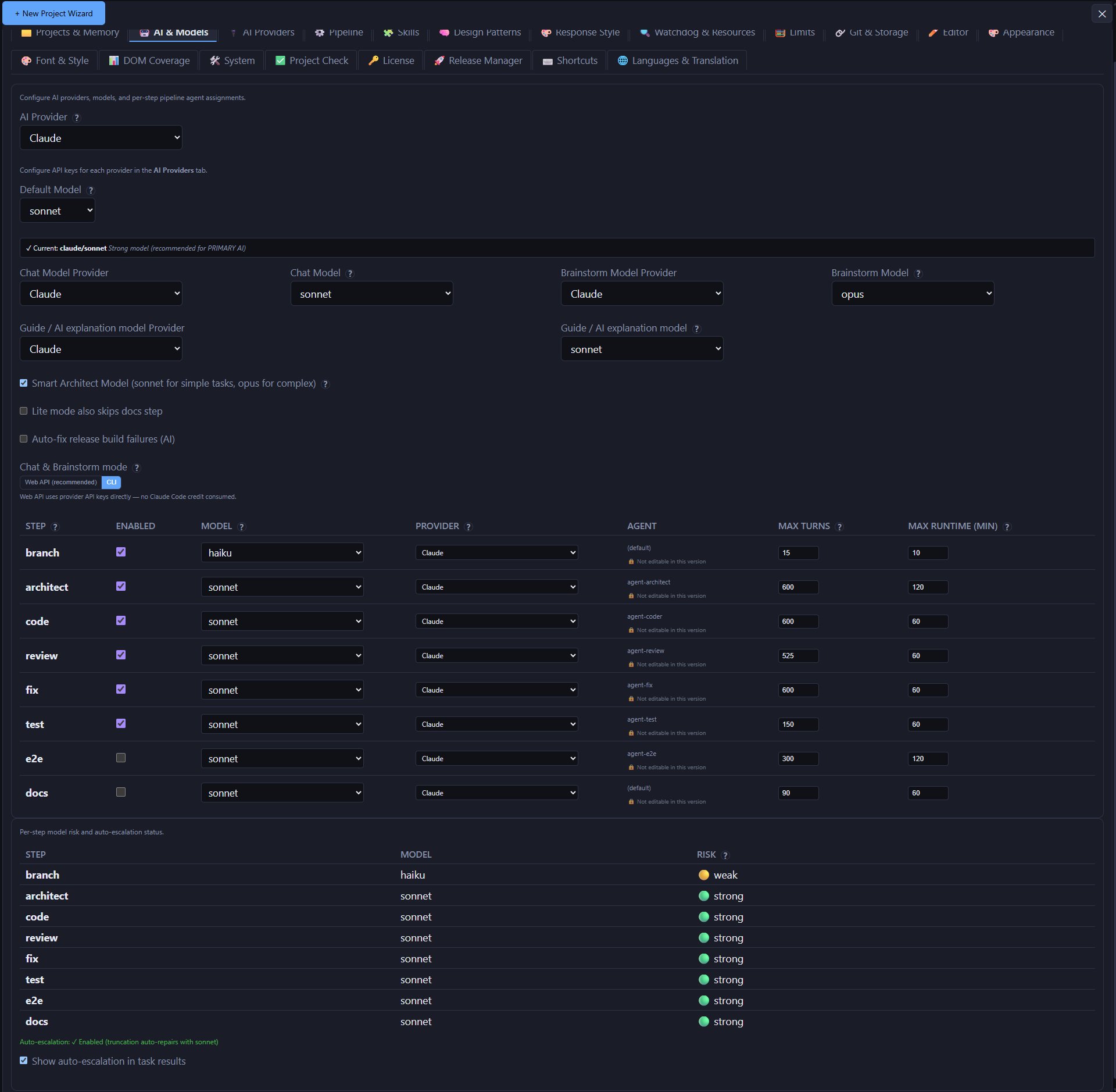This screenshot has height=1092, width=1116.
Task: Open the Brainstorm Model opus dropdown
Action: point(913,294)
